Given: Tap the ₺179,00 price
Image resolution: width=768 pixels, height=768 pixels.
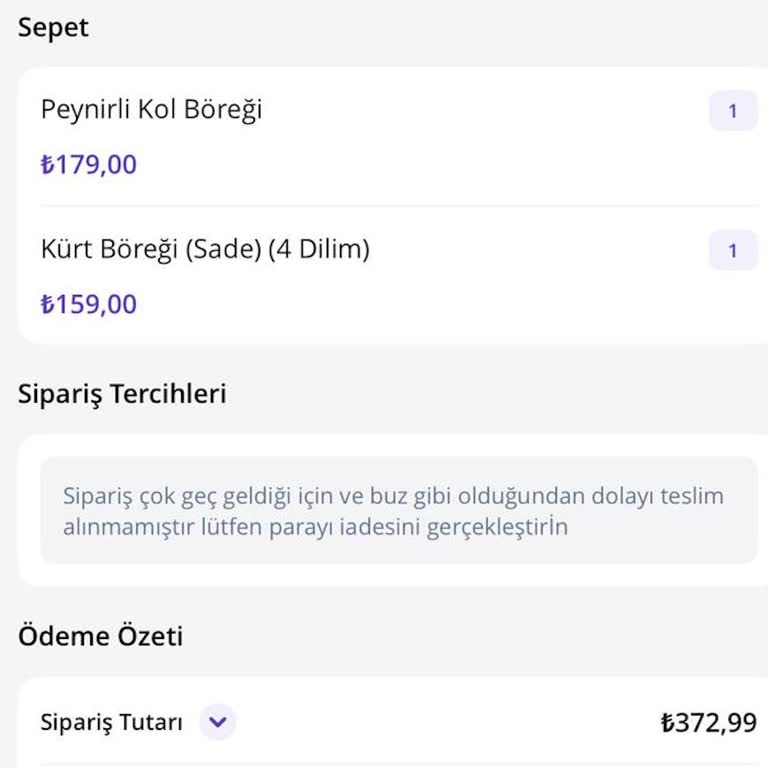Looking at the screenshot, I should [x=89, y=164].
